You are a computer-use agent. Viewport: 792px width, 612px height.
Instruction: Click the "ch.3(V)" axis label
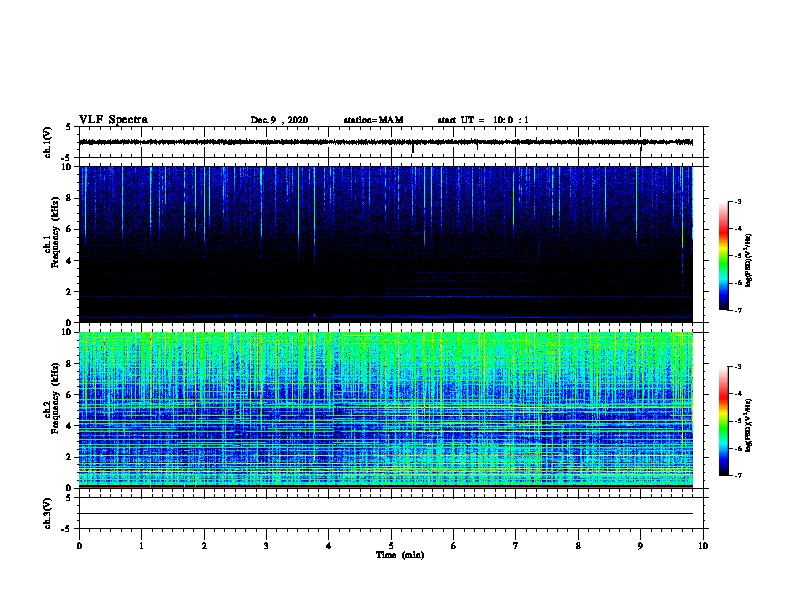48,513
